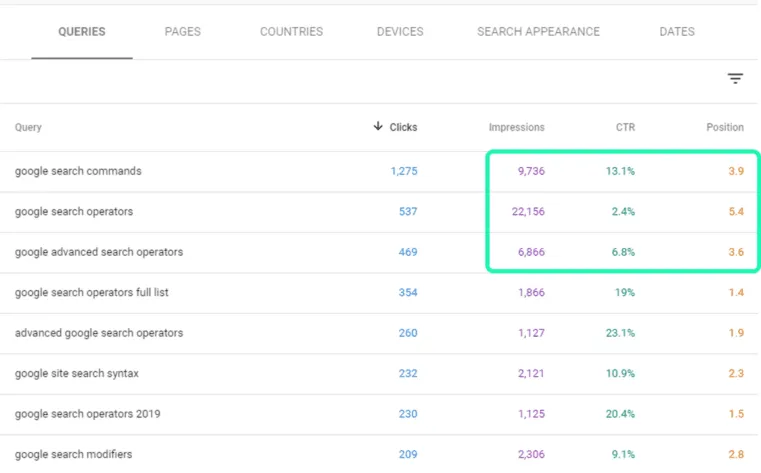Switch to the Pages tab

point(182,32)
